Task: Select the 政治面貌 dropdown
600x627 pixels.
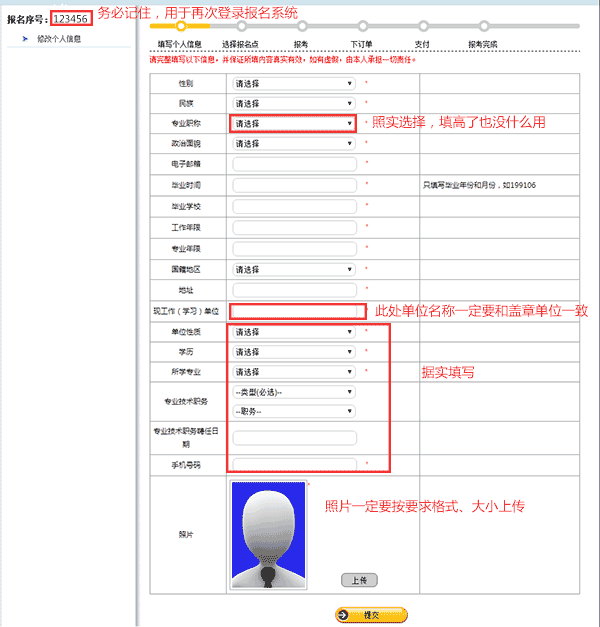Action: click(294, 143)
